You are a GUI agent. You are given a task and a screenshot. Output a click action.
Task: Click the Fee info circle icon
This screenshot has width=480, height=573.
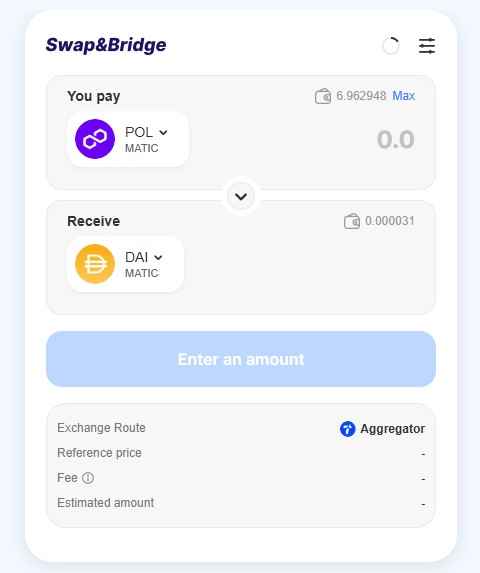(88, 478)
